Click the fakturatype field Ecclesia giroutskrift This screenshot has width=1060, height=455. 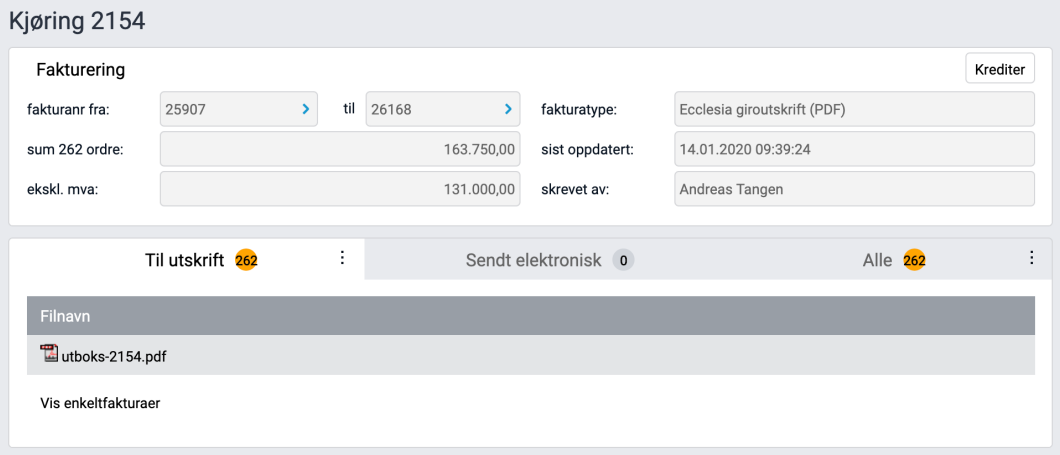pos(854,109)
